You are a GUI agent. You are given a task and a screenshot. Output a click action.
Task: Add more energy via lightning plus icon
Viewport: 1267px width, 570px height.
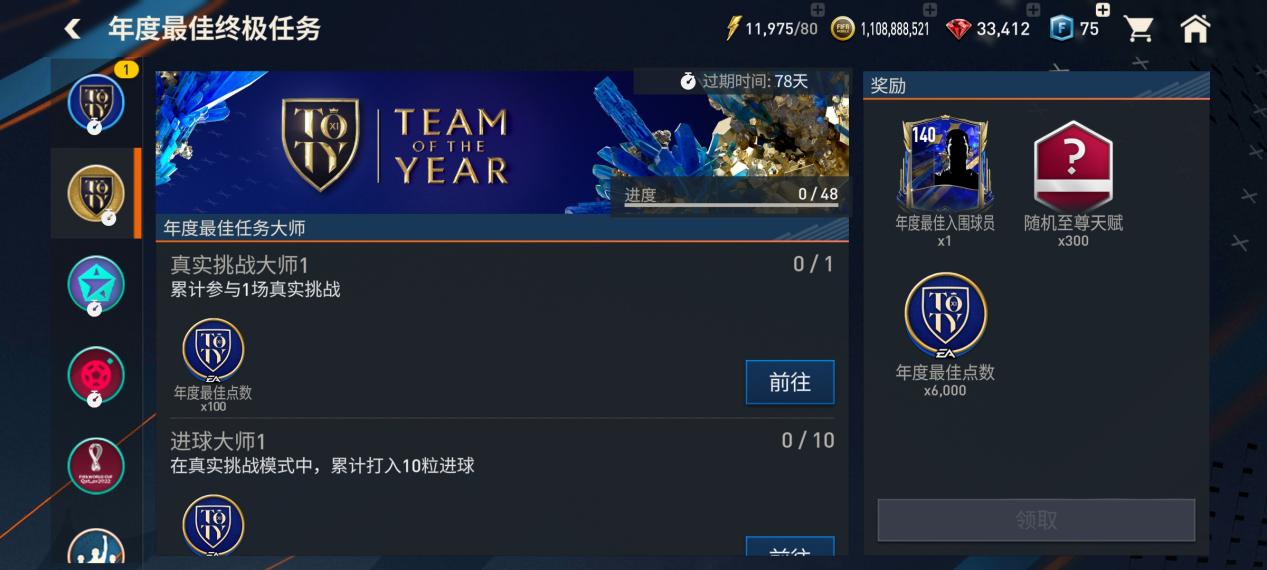(x=817, y=10)
